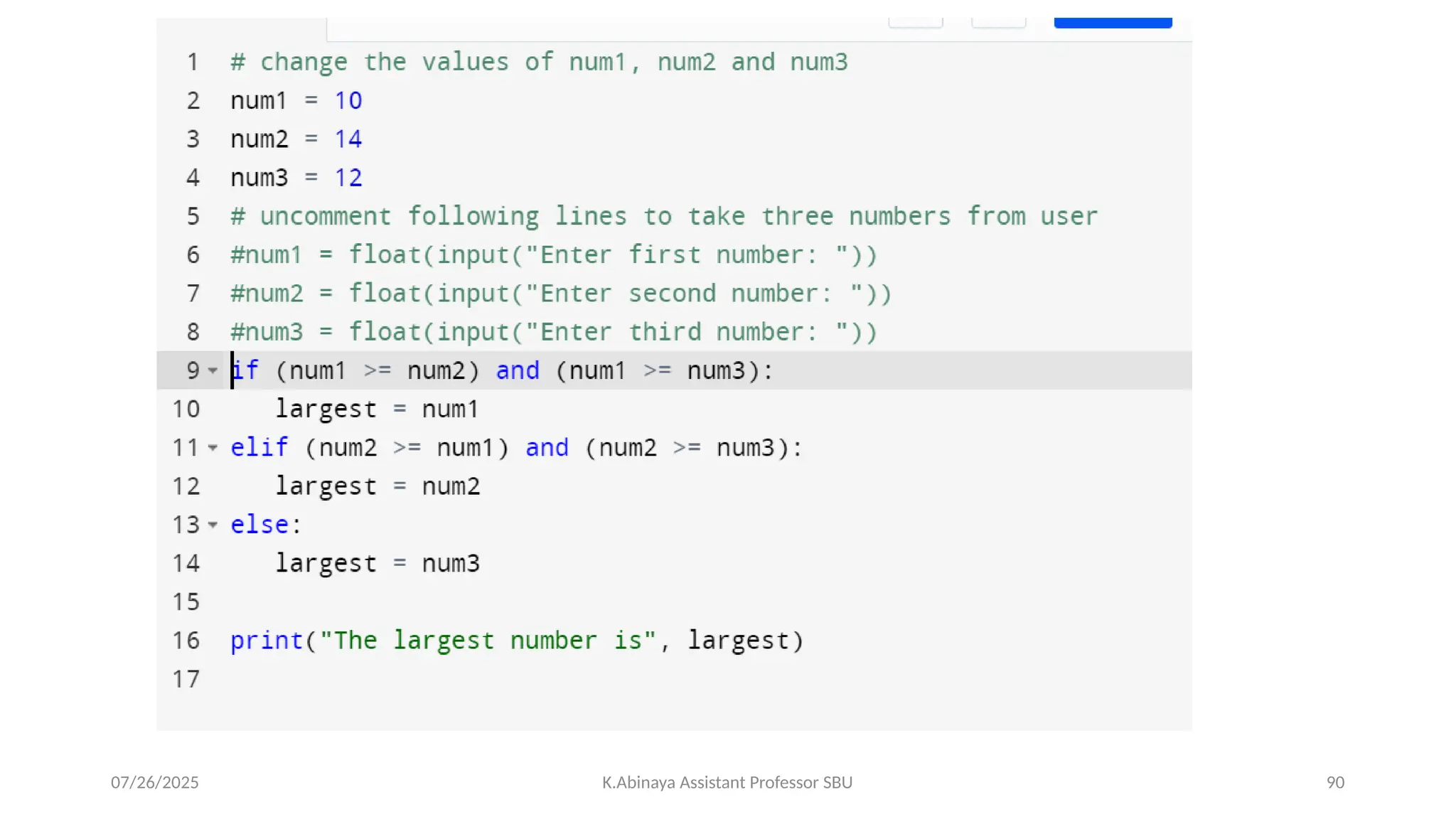Viewport: 1456px width, 819px height.
Task: Click the string "The largest number is"
Action: click(x=488, y=641)
